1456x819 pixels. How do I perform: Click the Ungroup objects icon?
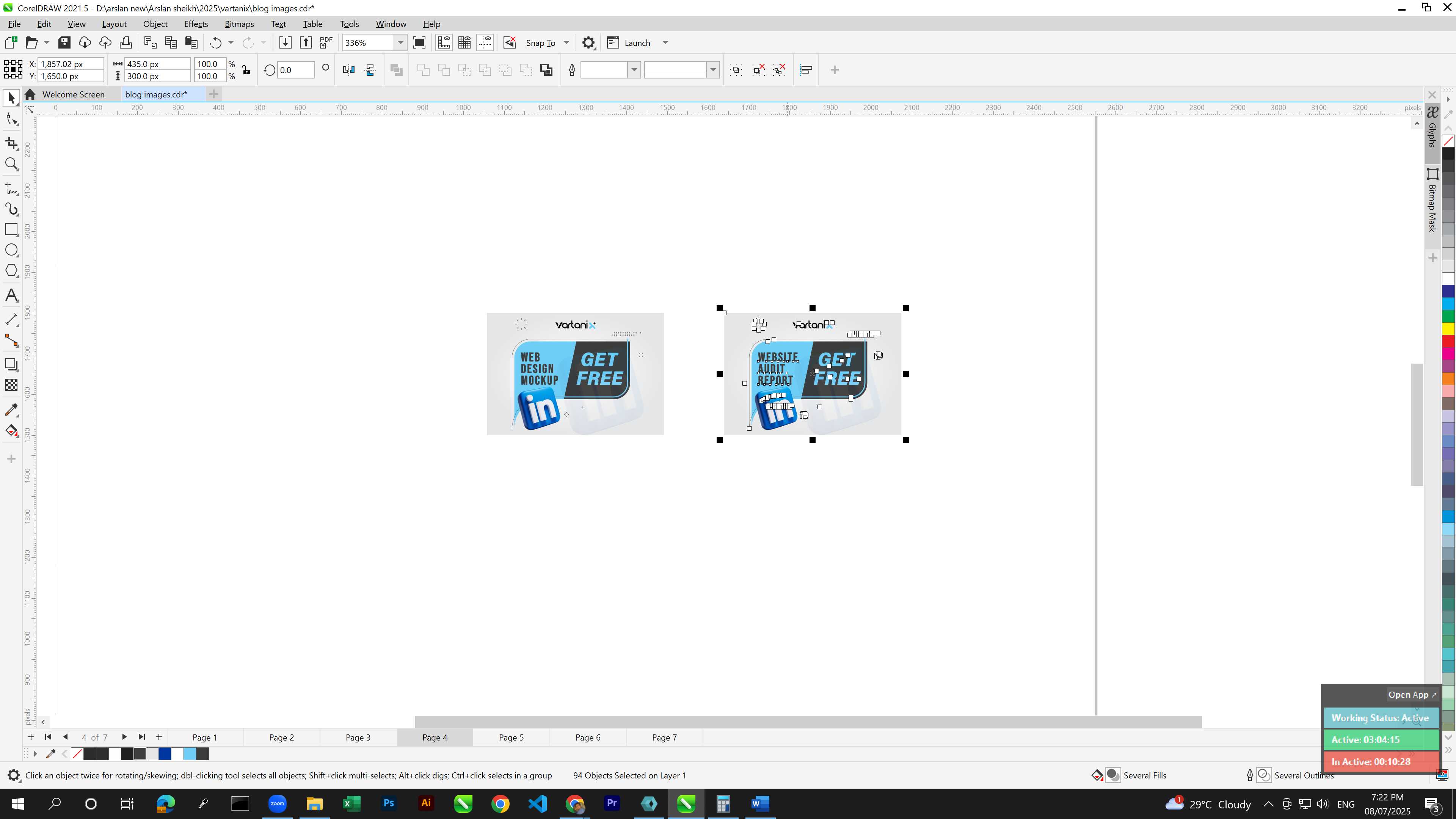coord(758,70)
